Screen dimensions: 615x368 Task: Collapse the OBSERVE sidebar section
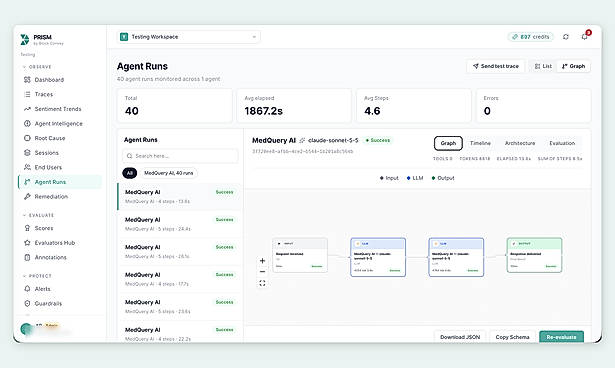(x=38, y=67)
